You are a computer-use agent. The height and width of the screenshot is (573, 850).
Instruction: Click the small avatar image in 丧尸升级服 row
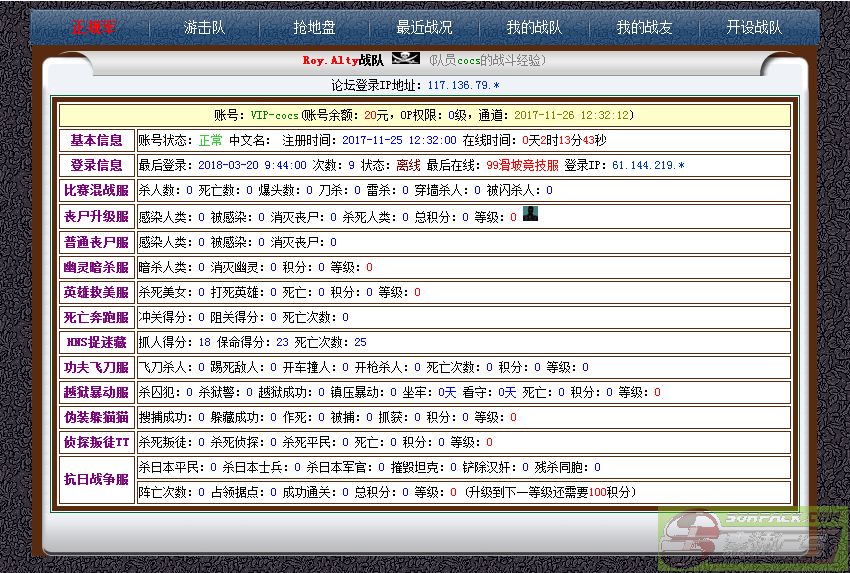point(530,213)
